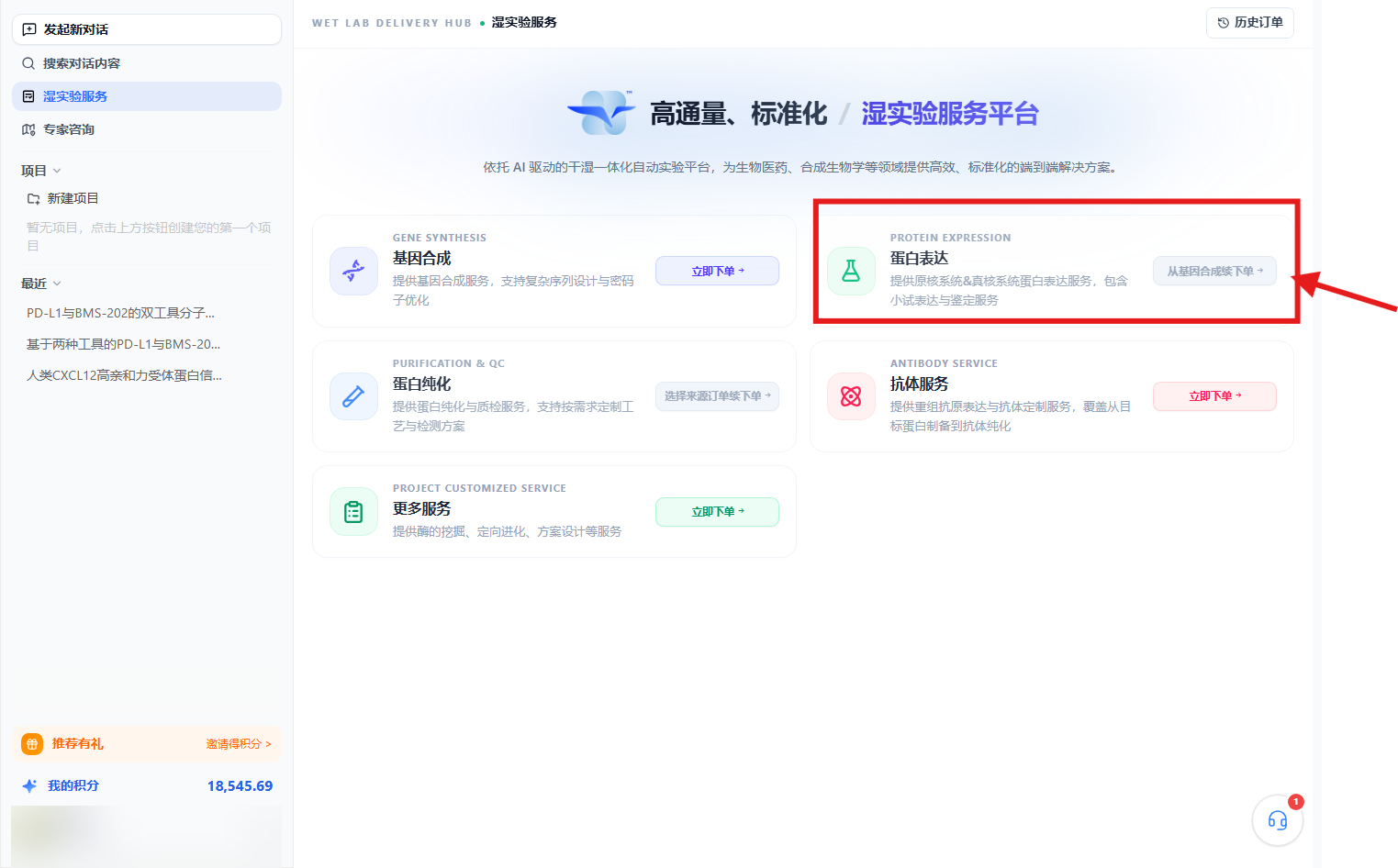The width and height of the screenshot is (1398, 868).
Task: Click the platform bird logo in the heading
Action: tap(602, 113)
